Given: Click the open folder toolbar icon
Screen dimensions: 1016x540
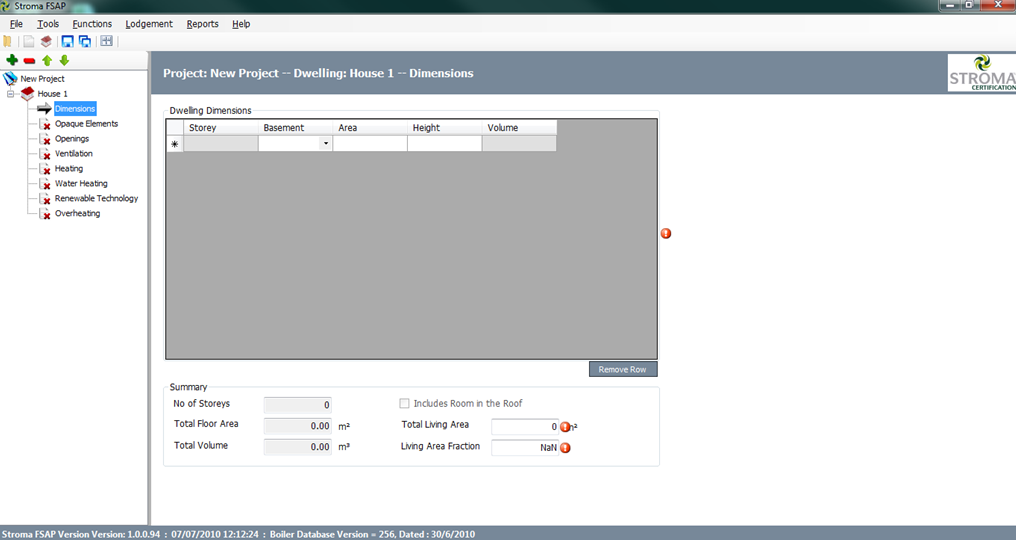Looking at the screenshot, I should (x=7, y=41).
